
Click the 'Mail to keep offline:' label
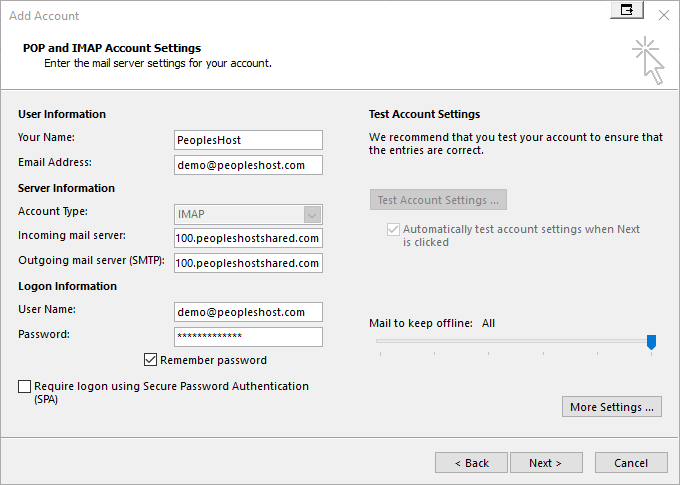(x=421, y=323)
